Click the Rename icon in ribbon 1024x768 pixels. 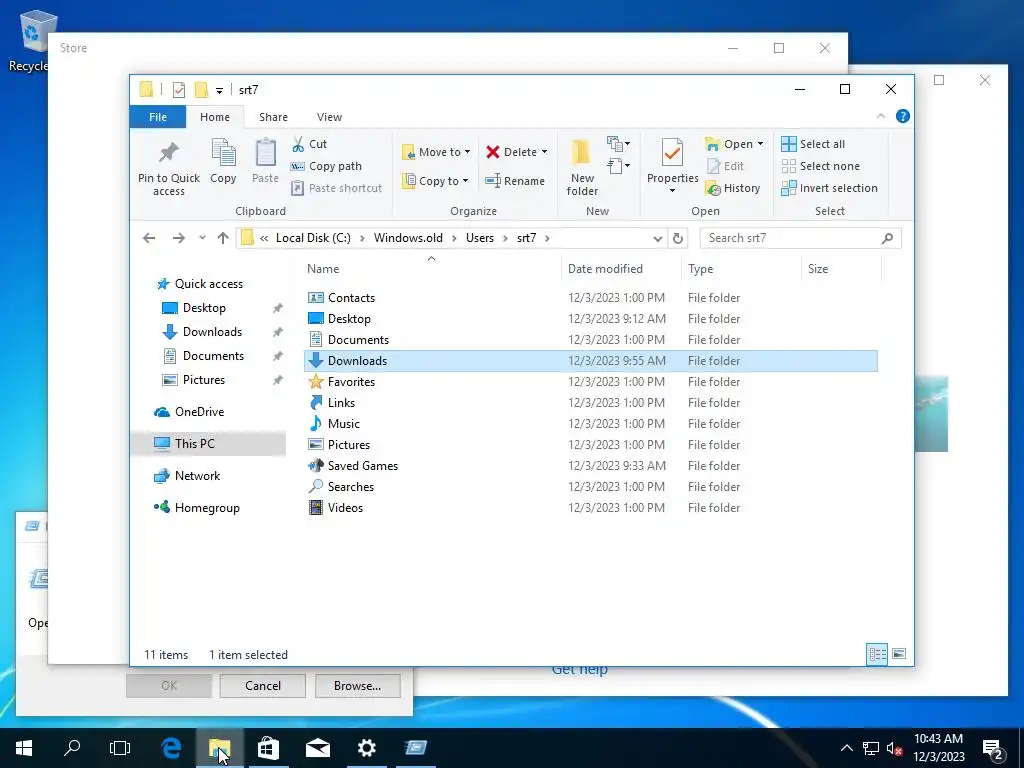[x=493, y=181]
